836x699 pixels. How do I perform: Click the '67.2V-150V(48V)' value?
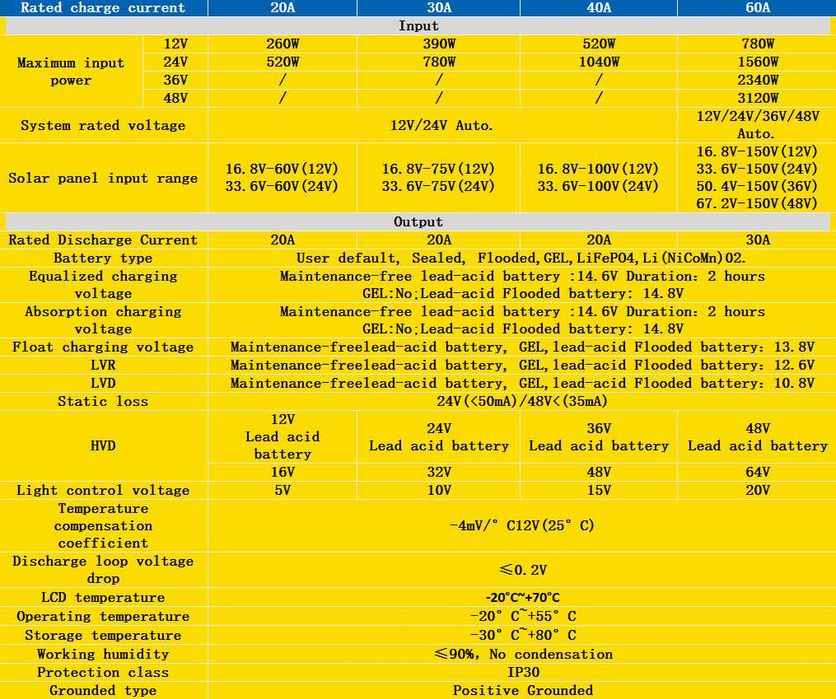(x=757, y=204)
